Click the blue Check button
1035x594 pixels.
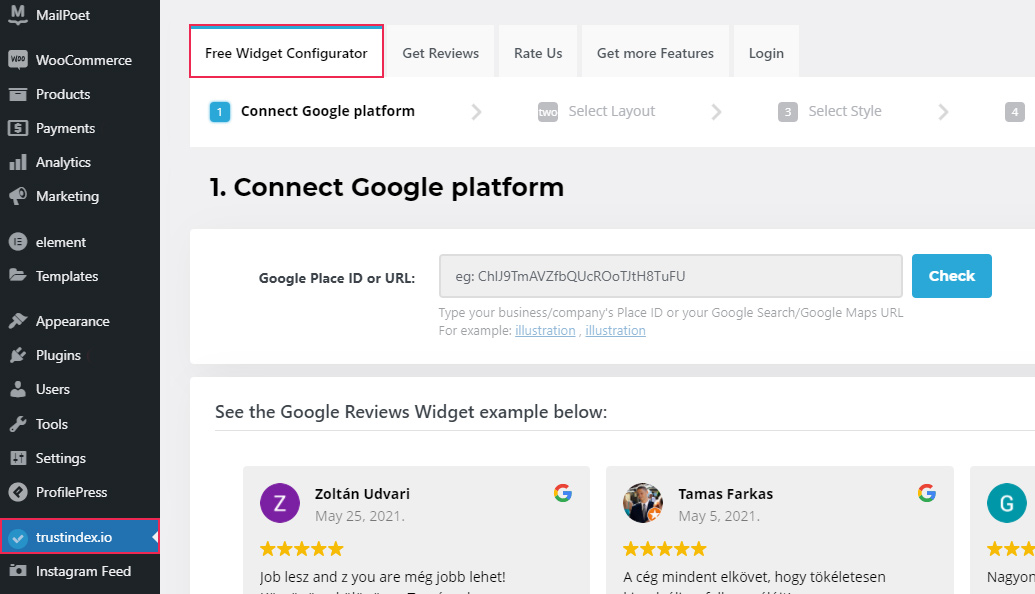[952, 276]
